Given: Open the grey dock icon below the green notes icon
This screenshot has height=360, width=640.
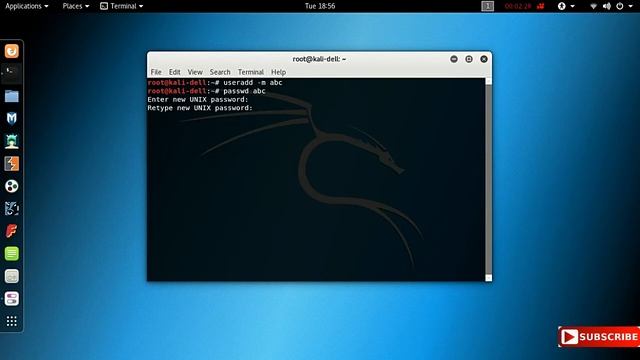Looking at the screenshot, I should pos(11,276).
